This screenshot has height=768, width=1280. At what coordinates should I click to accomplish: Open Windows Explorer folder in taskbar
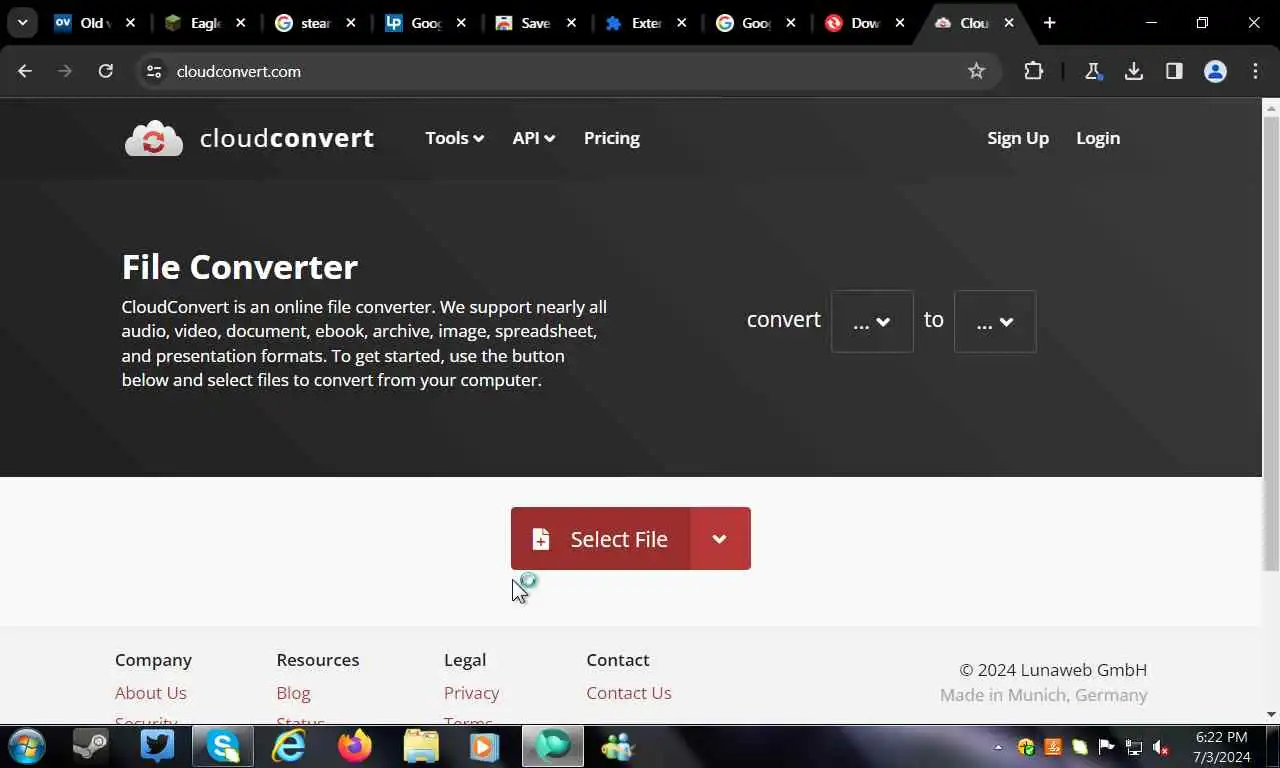(x=421, y=747)
